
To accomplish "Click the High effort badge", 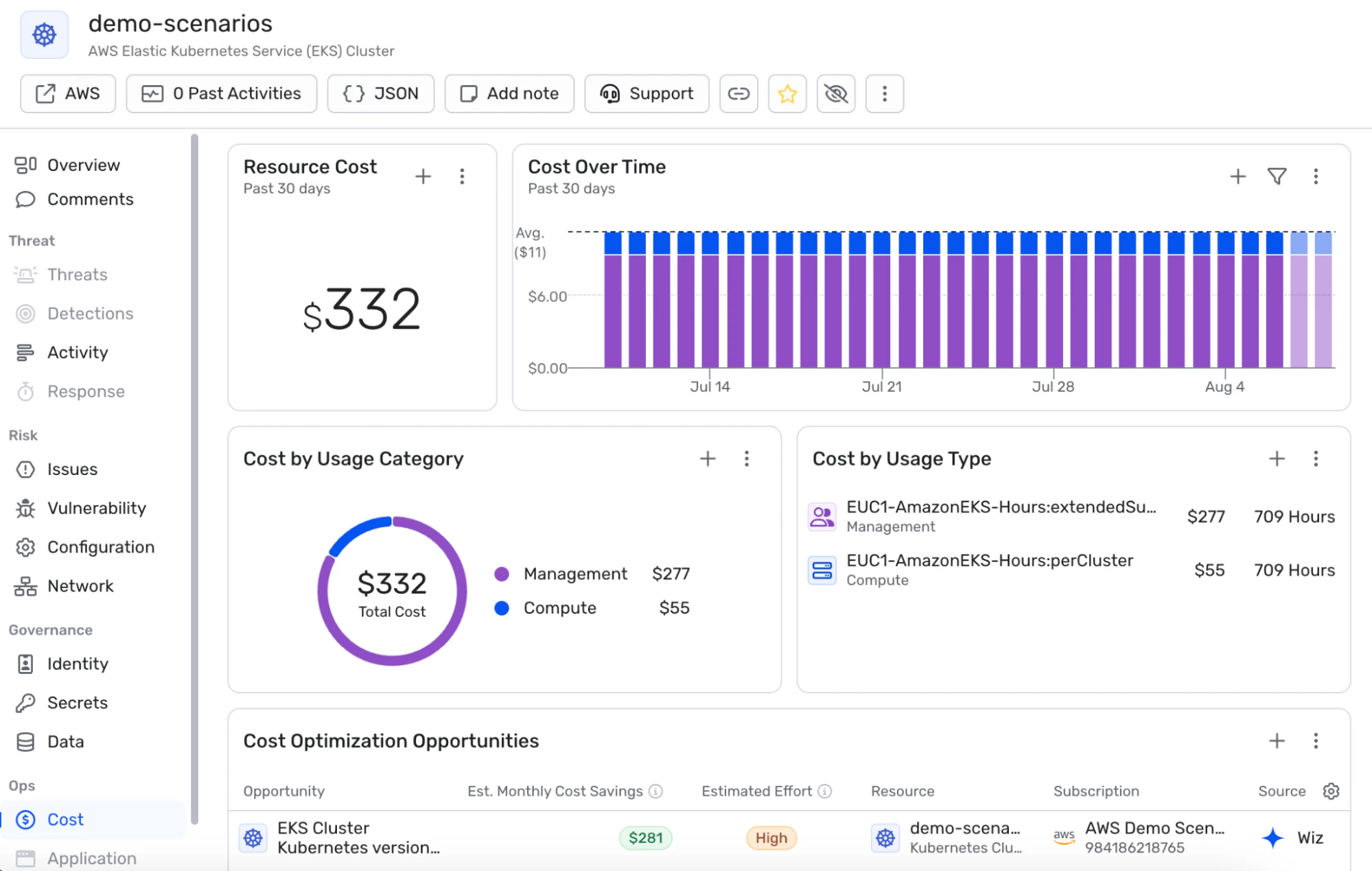I will coord(771,837).
